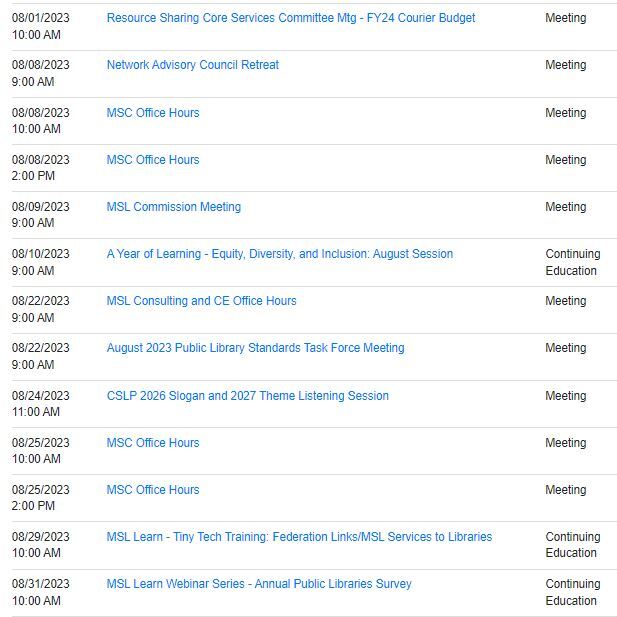Click Continuing Education label for Tiny Tech Training
This screenshot has width=617, height=617.
click(572, 545)
